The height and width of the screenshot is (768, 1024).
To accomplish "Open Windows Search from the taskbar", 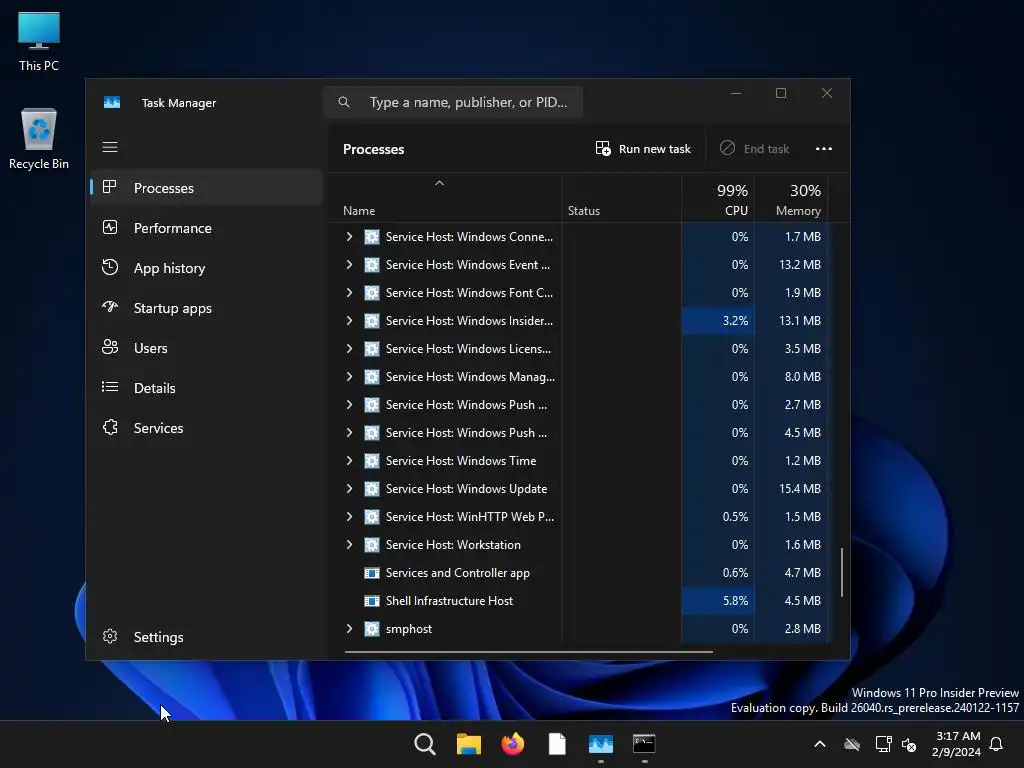I will tap(424, 744).
